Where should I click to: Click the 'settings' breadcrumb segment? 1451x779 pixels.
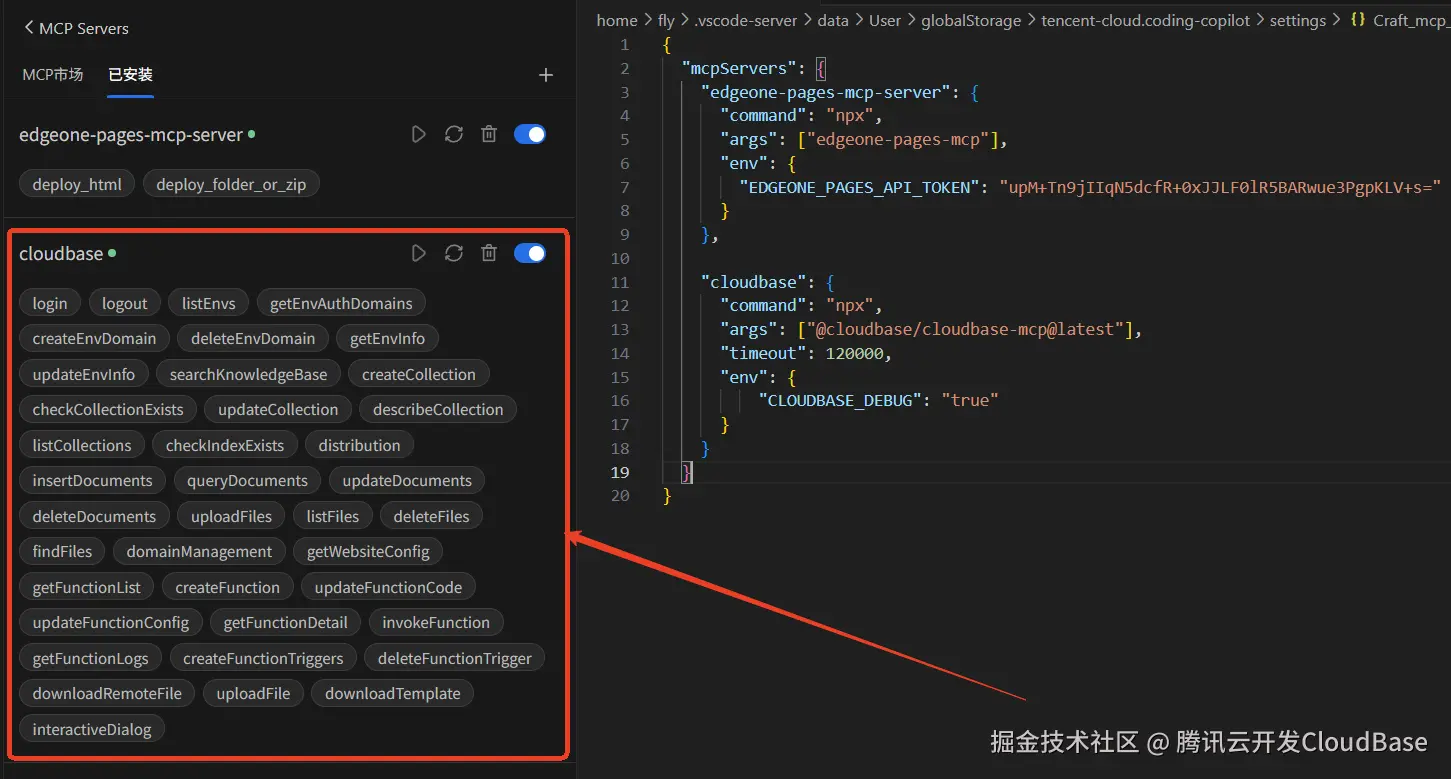tap(1298, 20)
